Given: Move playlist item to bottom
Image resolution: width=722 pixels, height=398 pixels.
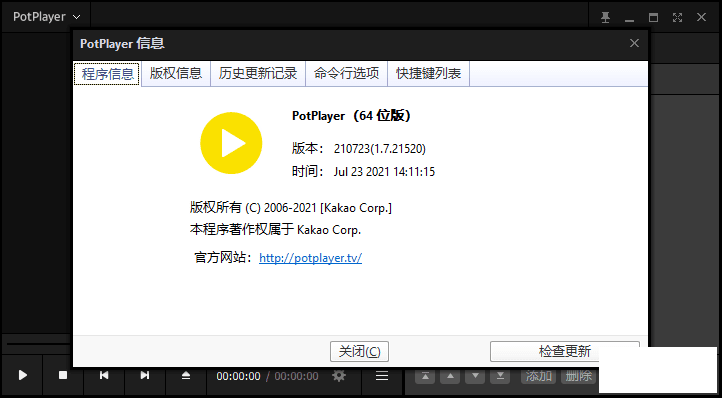Looking at the screenshot, I should 500,376.
